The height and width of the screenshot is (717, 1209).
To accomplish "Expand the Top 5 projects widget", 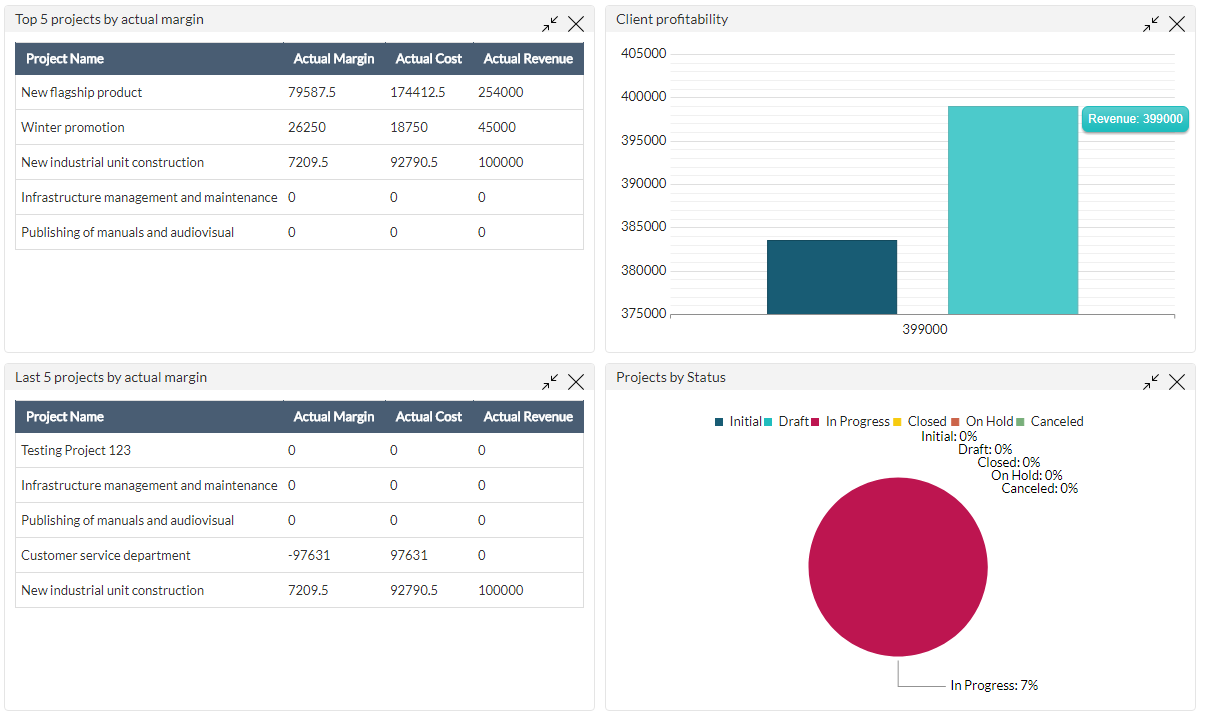I will click(x=550, y=22).
